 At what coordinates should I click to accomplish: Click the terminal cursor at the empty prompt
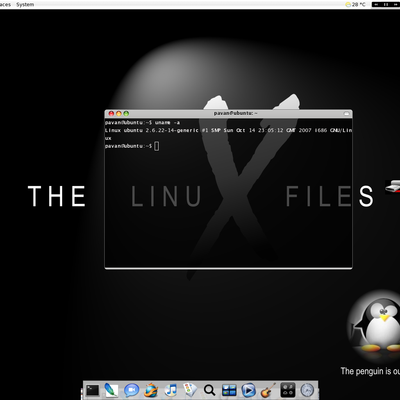pyautogui.click(x=157, y=146)
